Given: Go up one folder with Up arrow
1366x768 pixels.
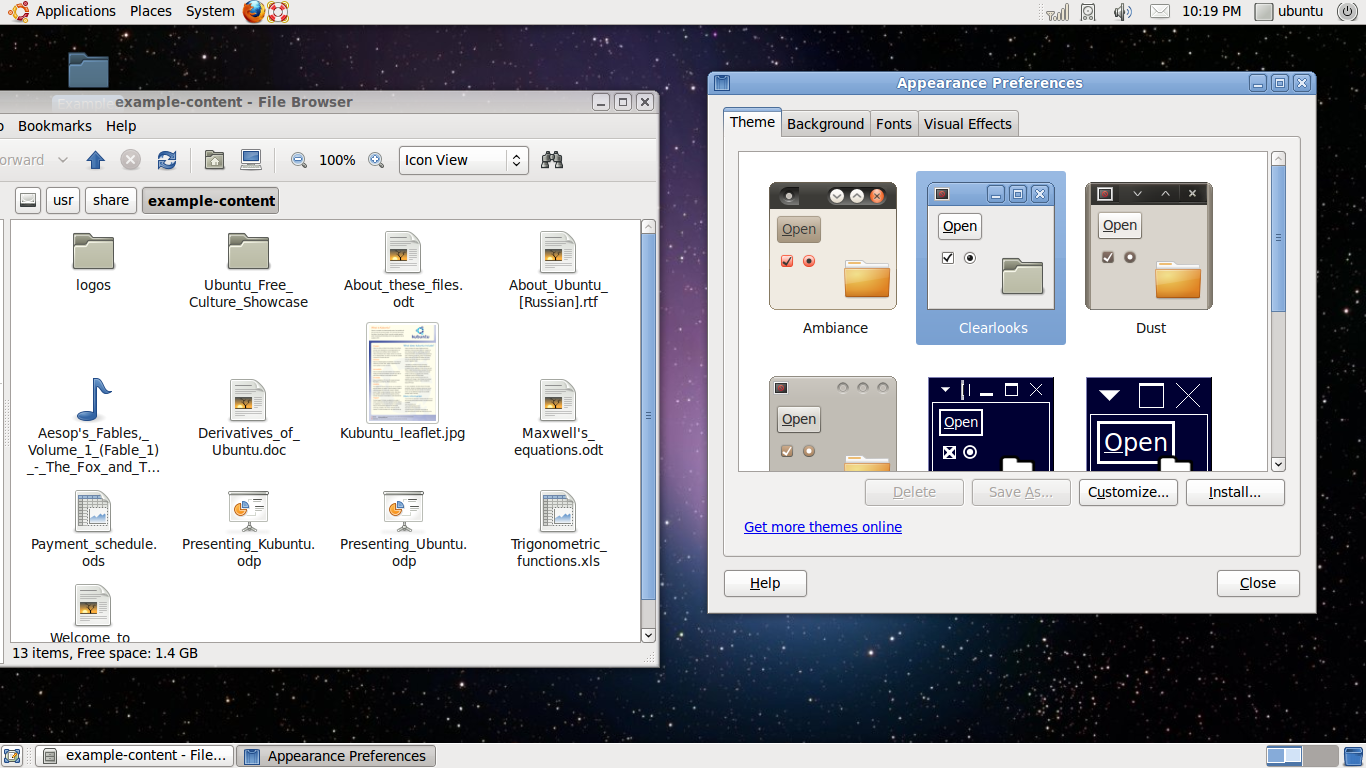Looking at the screenshot, I should coord(96,160).
